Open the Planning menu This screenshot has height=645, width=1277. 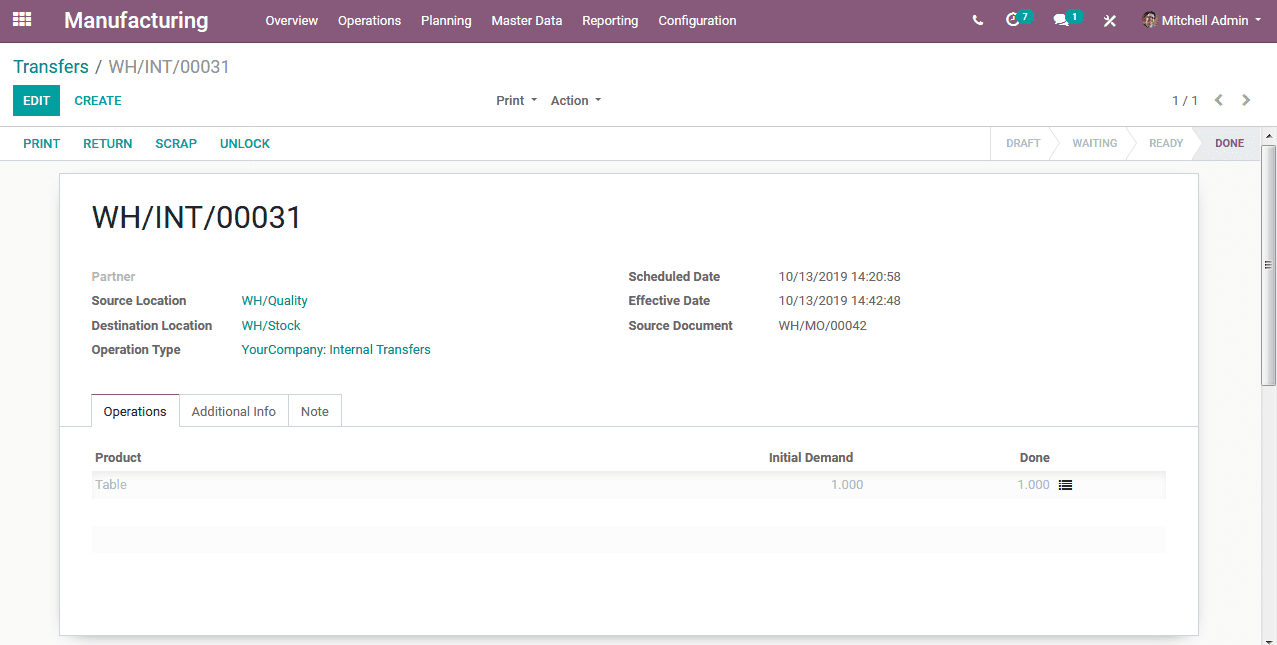click(446, 20)
